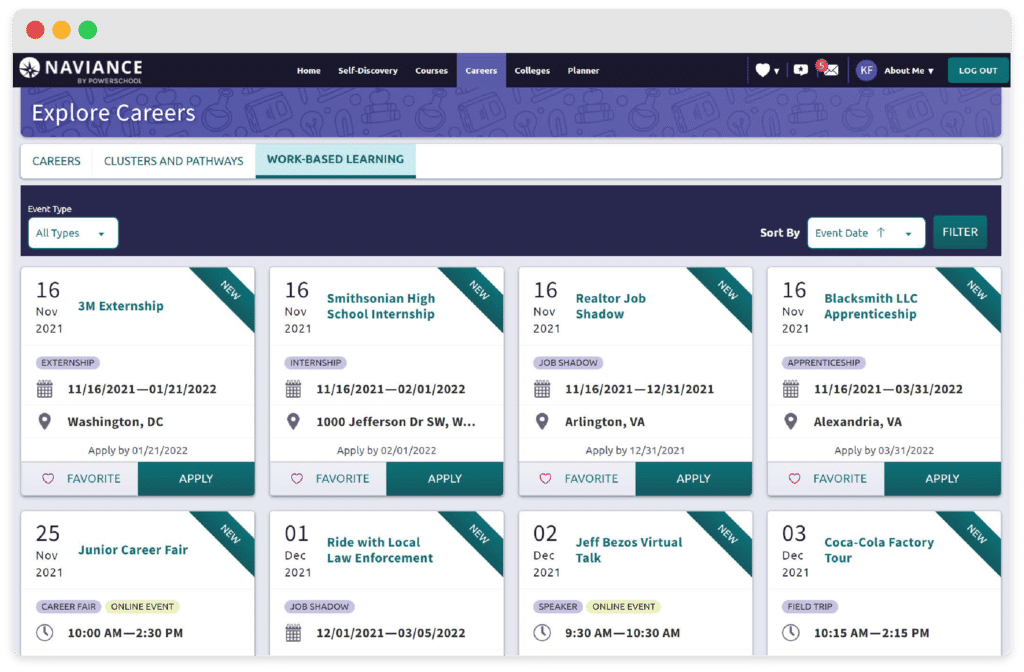Switch to the Careers tab
Viewport: 1024px width, 672px height.
tap(56, 161)
